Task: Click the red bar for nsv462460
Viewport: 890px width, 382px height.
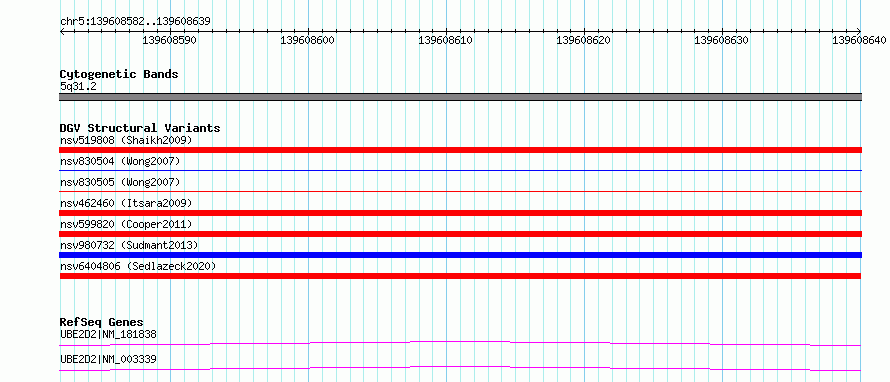Action: click(x=460, y=213)
